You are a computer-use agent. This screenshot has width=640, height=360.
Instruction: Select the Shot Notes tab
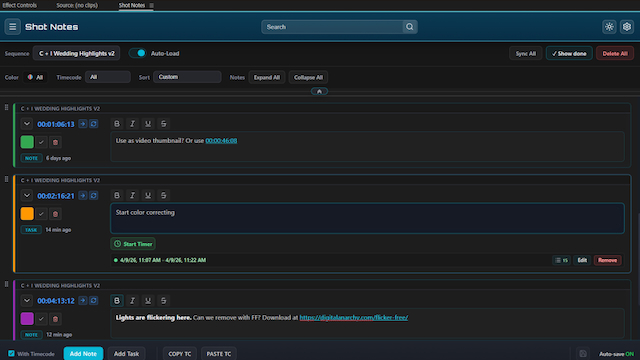point(131,5)
